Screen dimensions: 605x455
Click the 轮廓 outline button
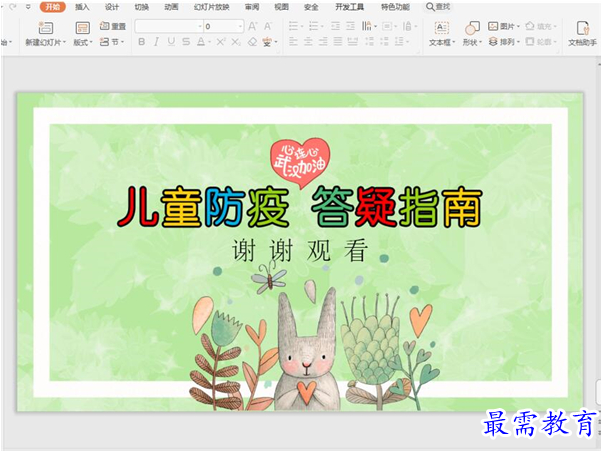click(x=541, y=42)
